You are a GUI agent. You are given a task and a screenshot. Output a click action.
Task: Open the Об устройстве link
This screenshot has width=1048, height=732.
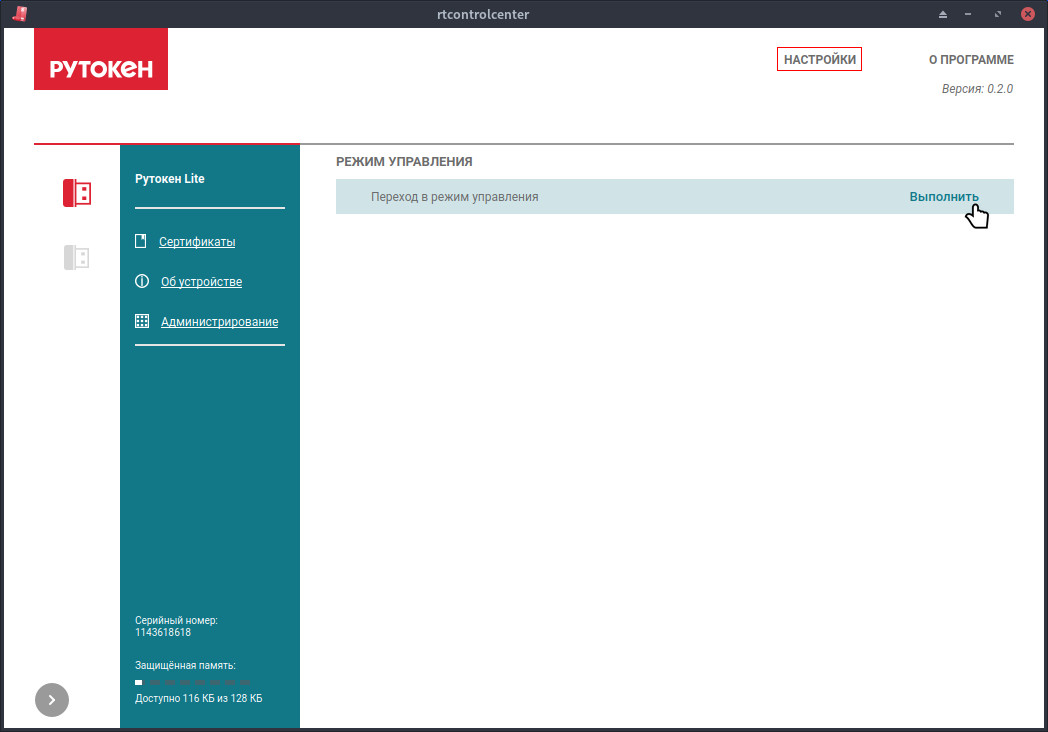click(201, 282)
